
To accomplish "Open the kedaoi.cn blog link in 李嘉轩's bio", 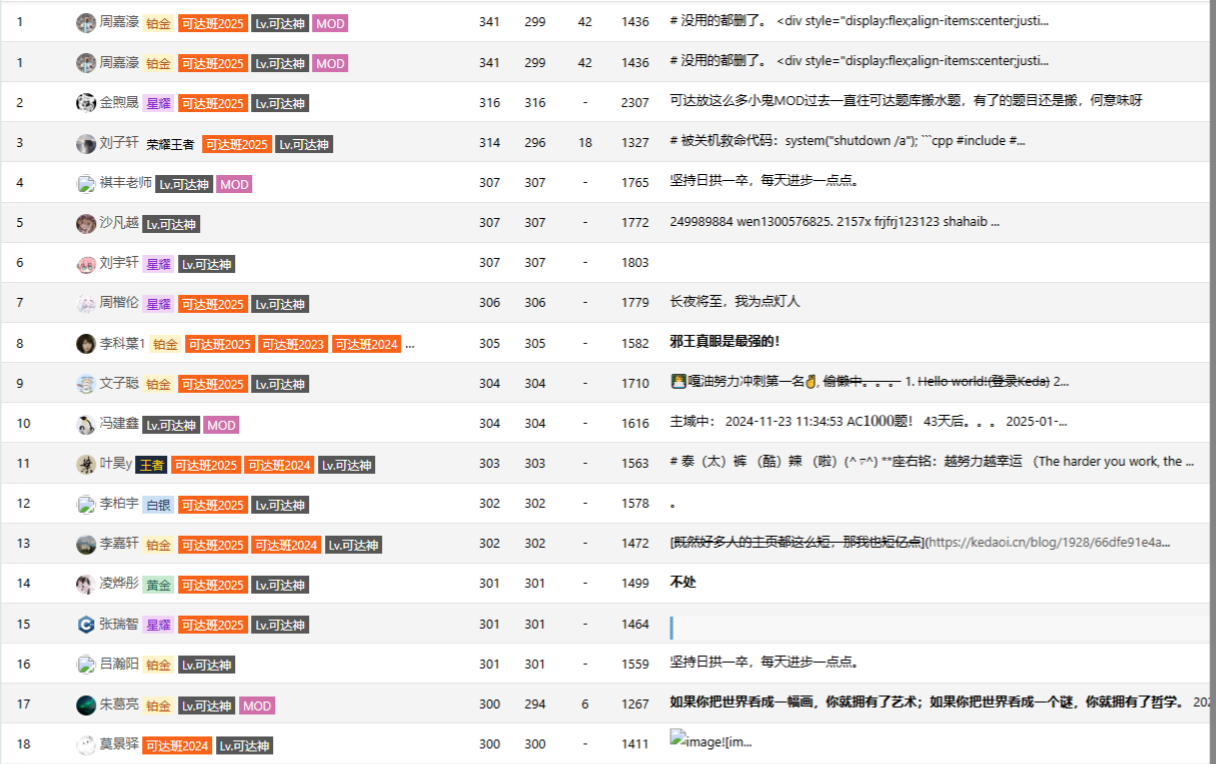I will point(1048,543).
